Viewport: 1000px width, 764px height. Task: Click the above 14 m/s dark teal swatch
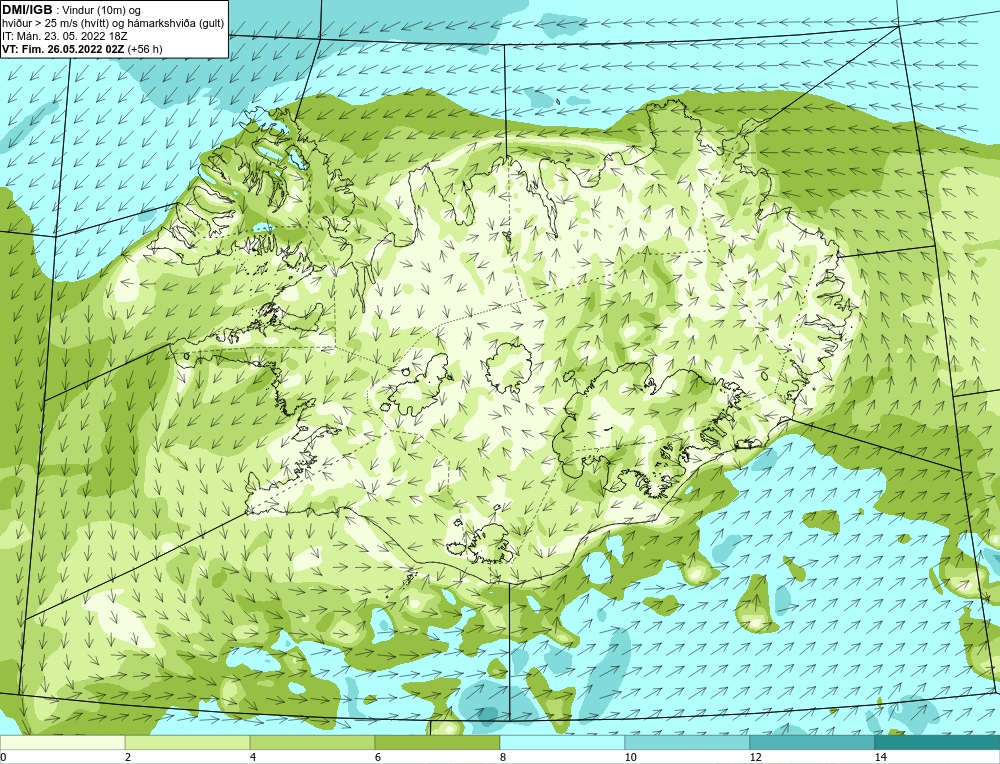(938, 743)
